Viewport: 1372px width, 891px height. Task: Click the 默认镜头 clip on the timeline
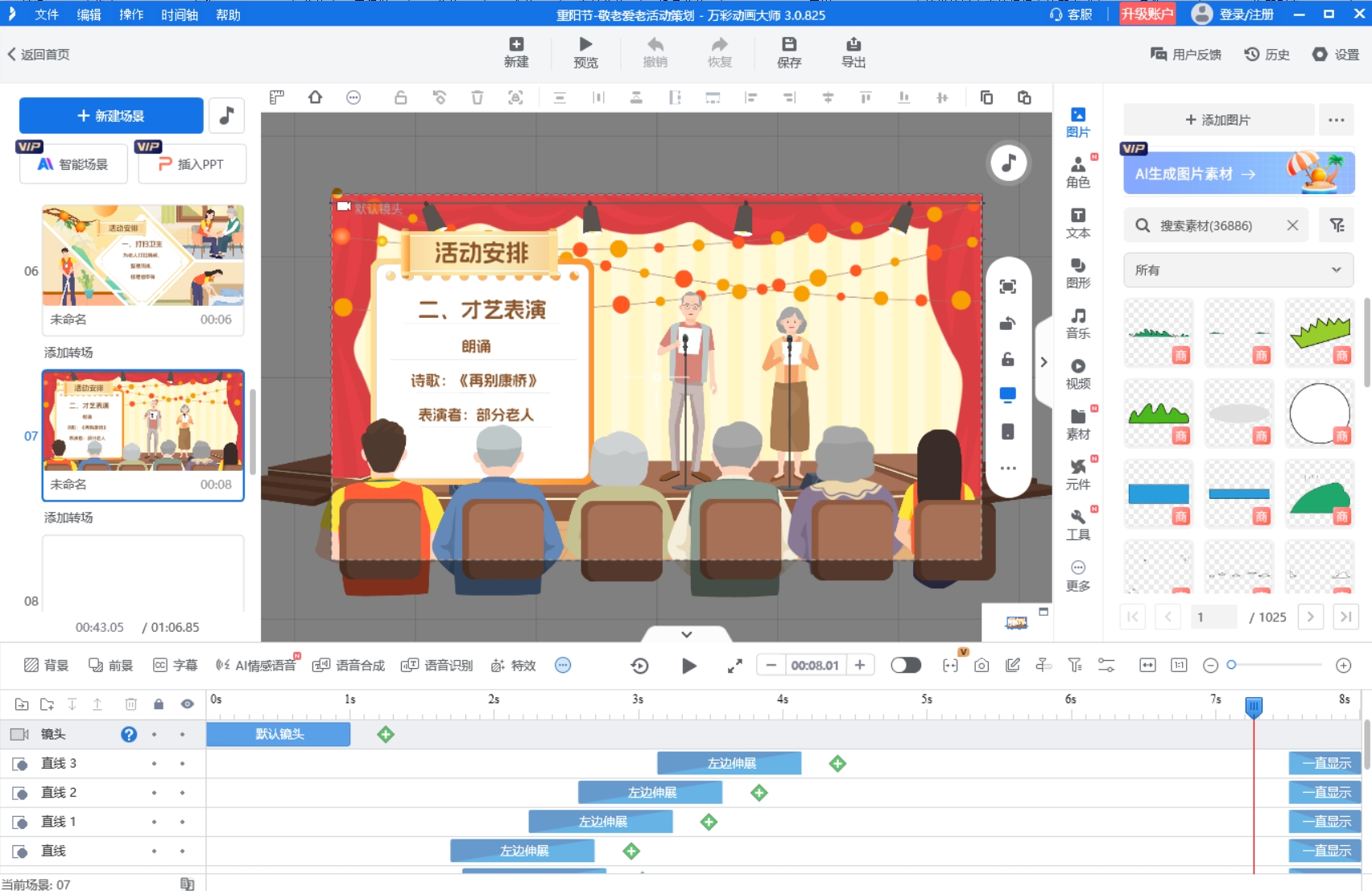[x=279, y=734]
